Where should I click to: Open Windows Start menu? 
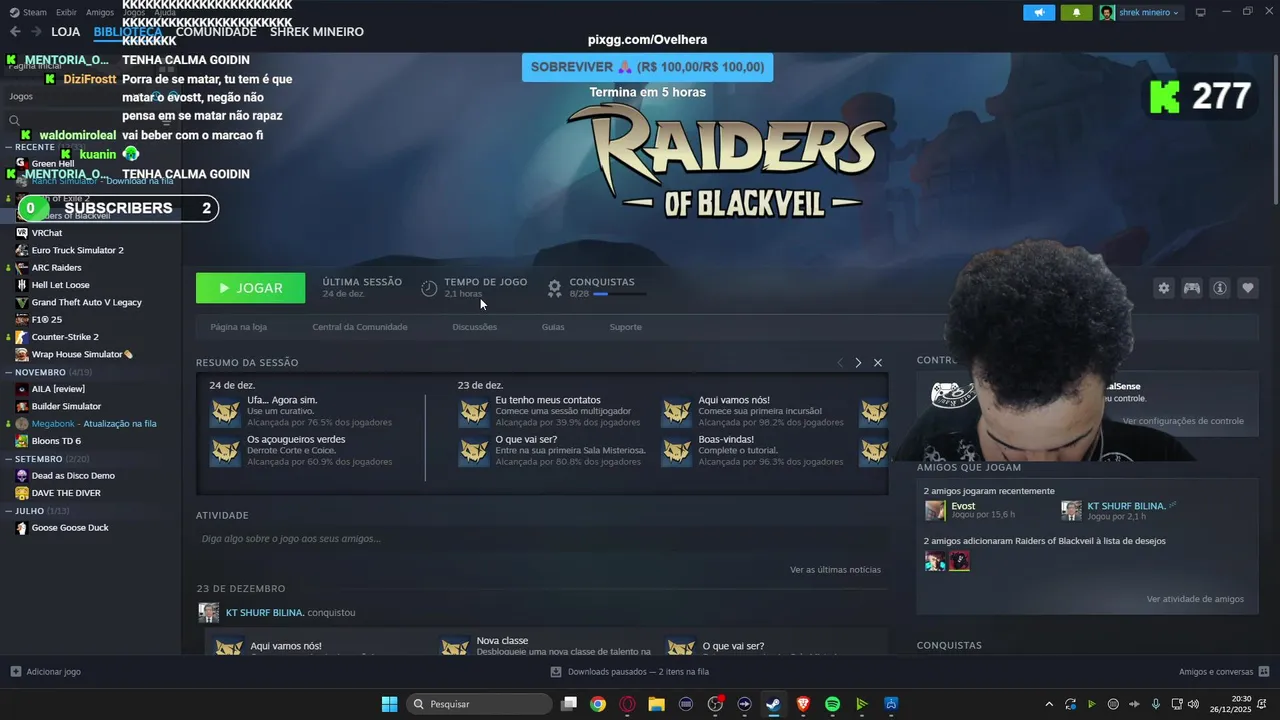[389, 704]
